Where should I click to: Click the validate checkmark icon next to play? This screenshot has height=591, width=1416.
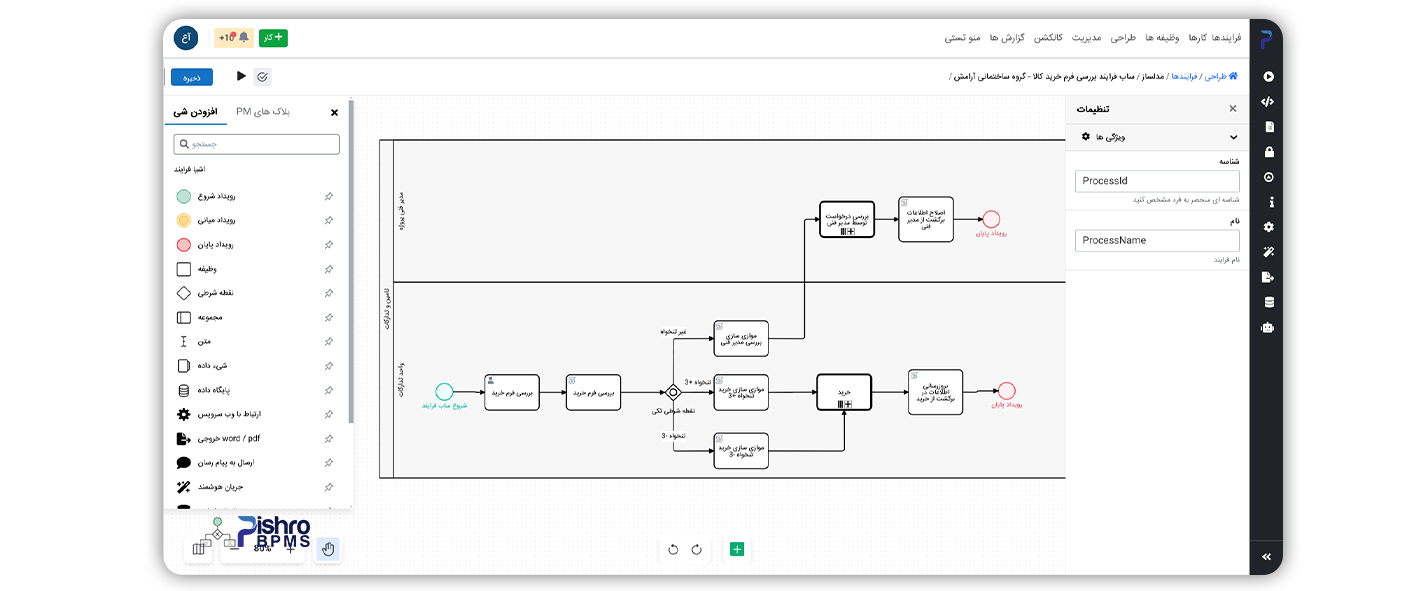click(263, 76)
